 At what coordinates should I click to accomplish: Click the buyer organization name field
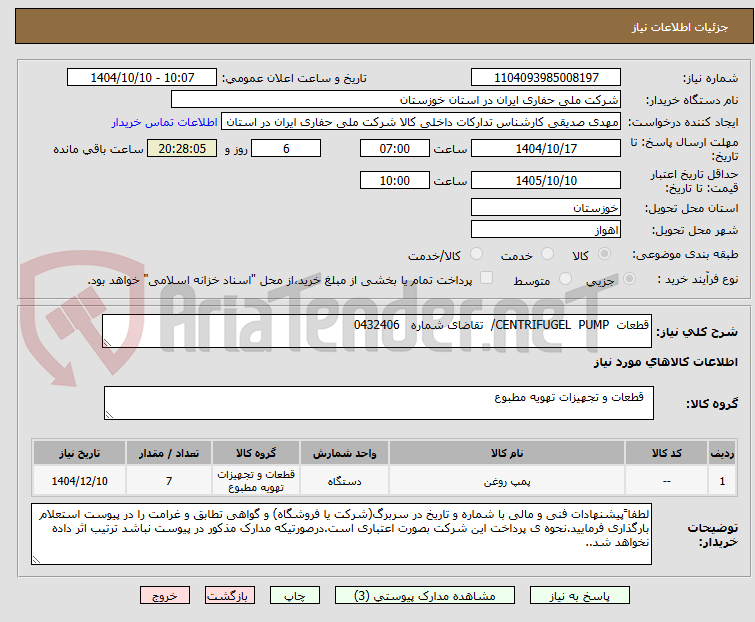[x=396, y=100]
